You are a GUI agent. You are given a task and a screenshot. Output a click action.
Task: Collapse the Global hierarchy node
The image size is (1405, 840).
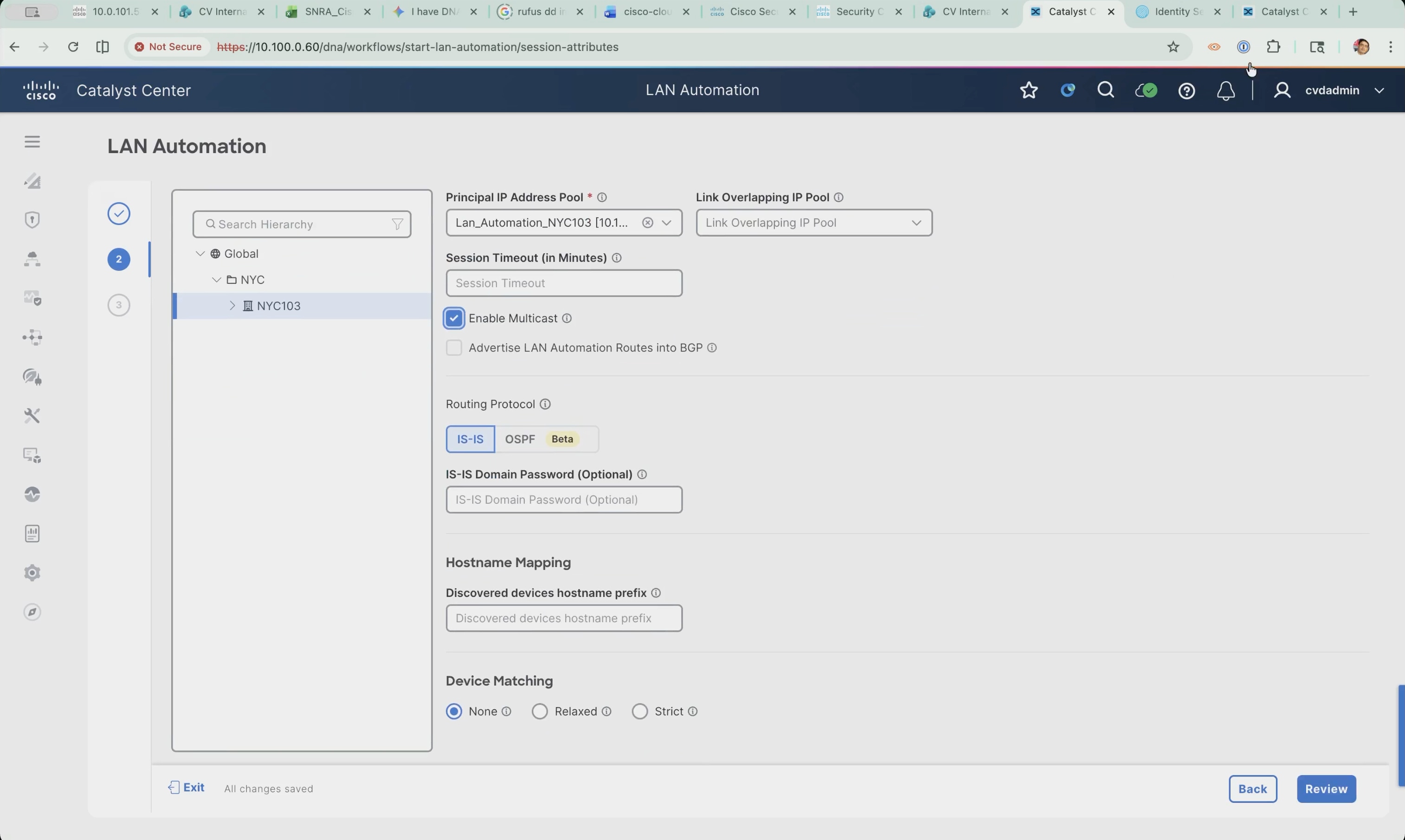(200, 254)
